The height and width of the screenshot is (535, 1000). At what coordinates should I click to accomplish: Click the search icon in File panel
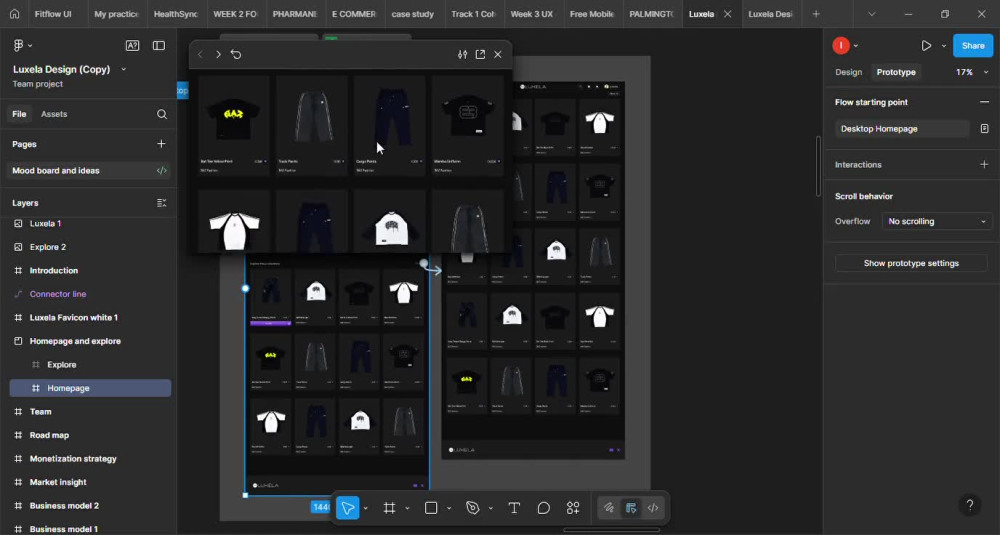point(162,114)
